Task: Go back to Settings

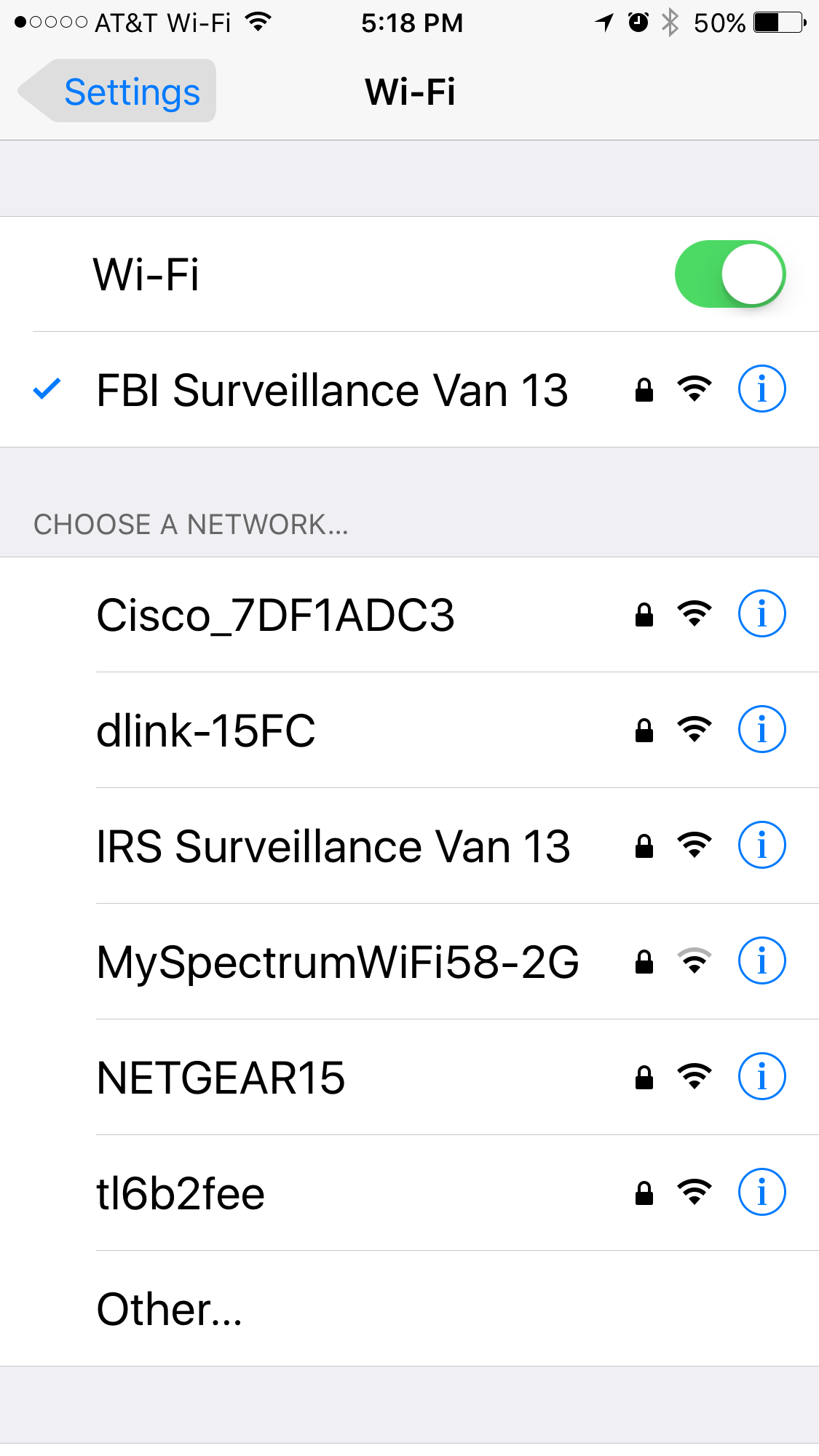Action: click(x=116, y=91)
